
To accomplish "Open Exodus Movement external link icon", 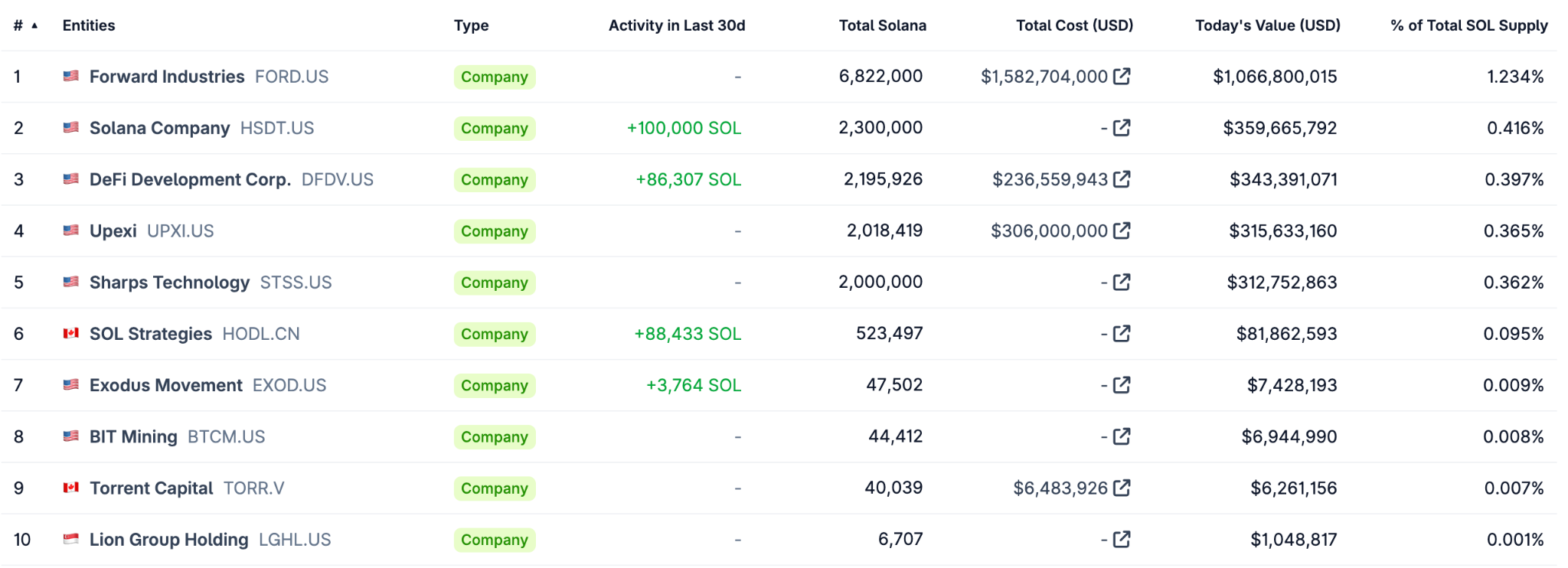I will click(1122, 385).
